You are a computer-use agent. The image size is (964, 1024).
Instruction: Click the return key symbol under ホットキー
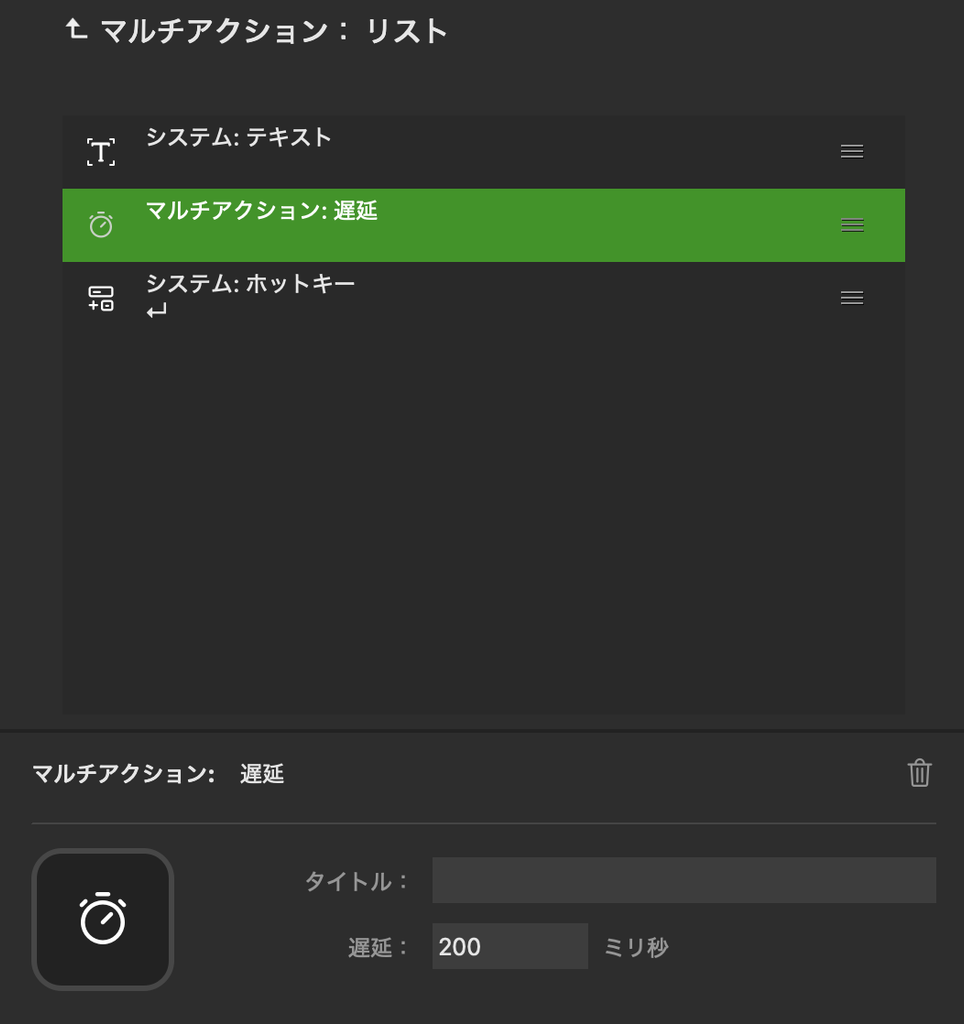pyautogui.click(x=157, y=311)
